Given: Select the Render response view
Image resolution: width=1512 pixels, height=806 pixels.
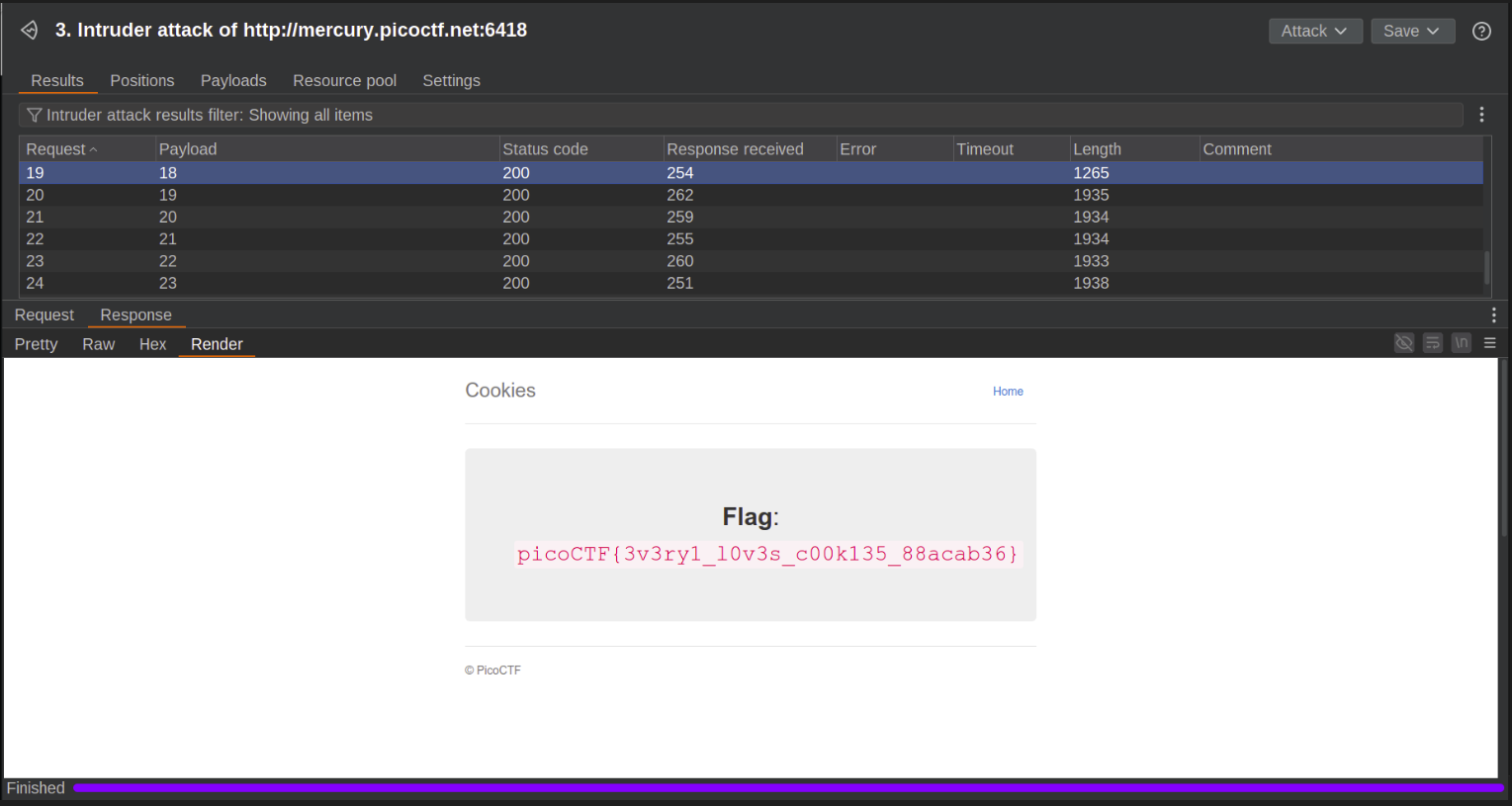Looking at the screenshot, I should [217, 343].
